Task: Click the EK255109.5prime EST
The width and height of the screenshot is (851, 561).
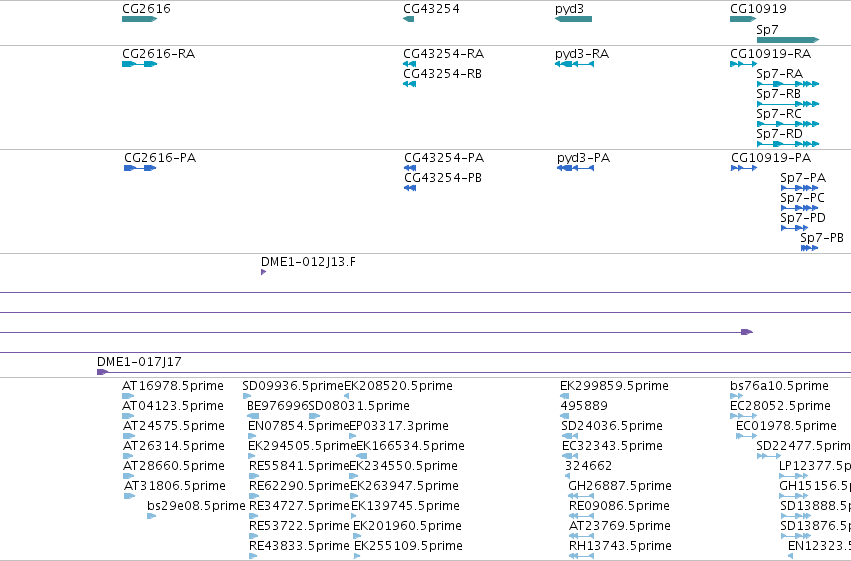Action: (357, 556)
